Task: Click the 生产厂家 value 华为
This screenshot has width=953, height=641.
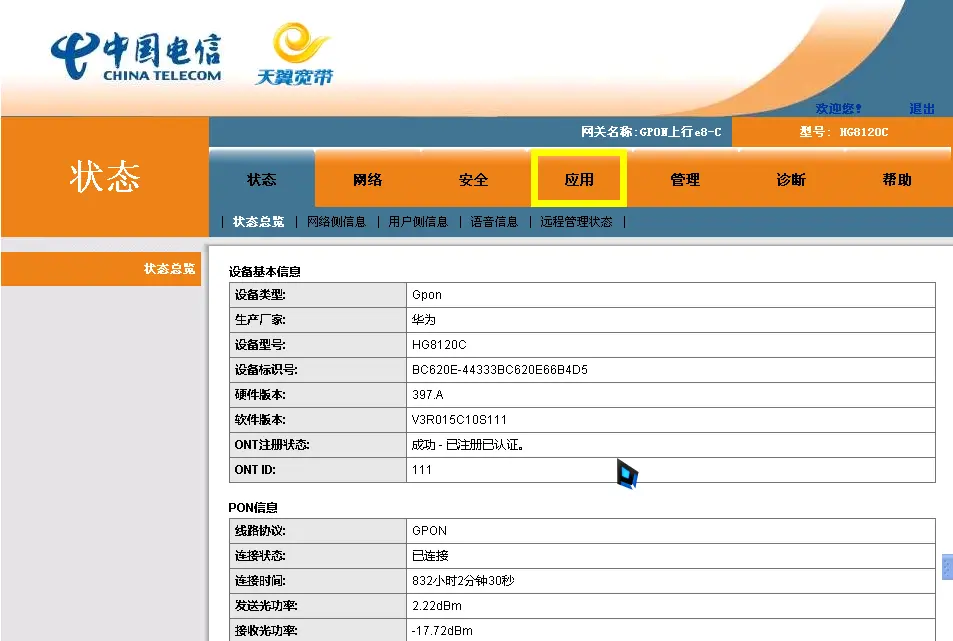Action: pyautogui.click(x=424, y=320)
